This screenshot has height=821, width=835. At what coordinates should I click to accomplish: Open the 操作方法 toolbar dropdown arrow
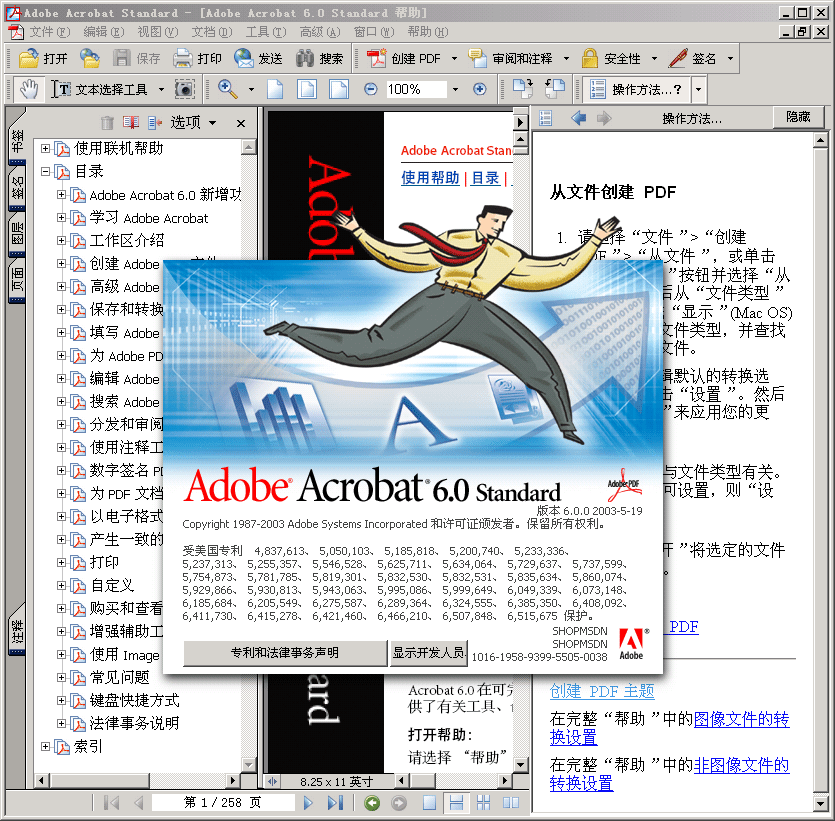(x=699, y=89)
